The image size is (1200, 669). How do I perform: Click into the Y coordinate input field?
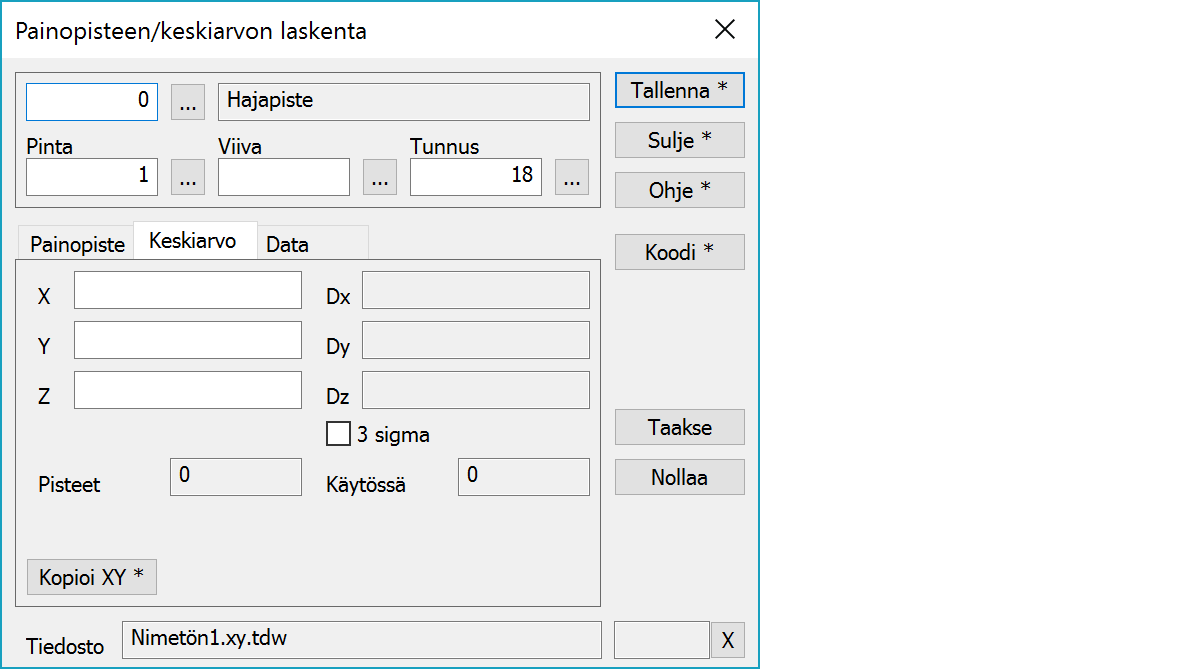[x=188, y=340]
